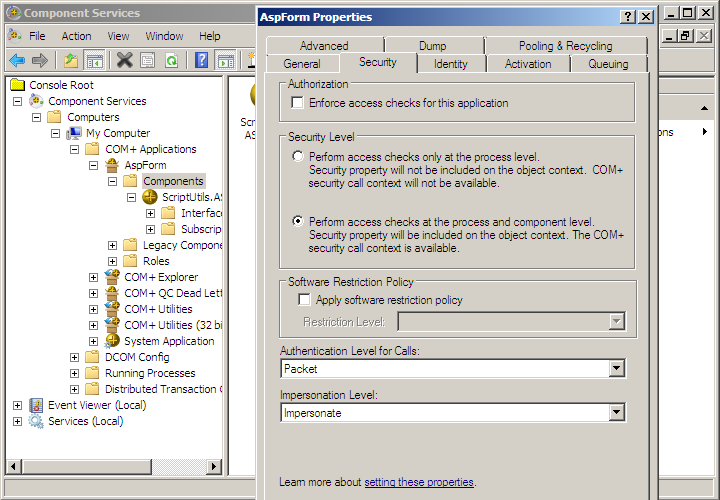
Task: Click the tree horizontal scrollbar right arrow
Action: [214, 466]
